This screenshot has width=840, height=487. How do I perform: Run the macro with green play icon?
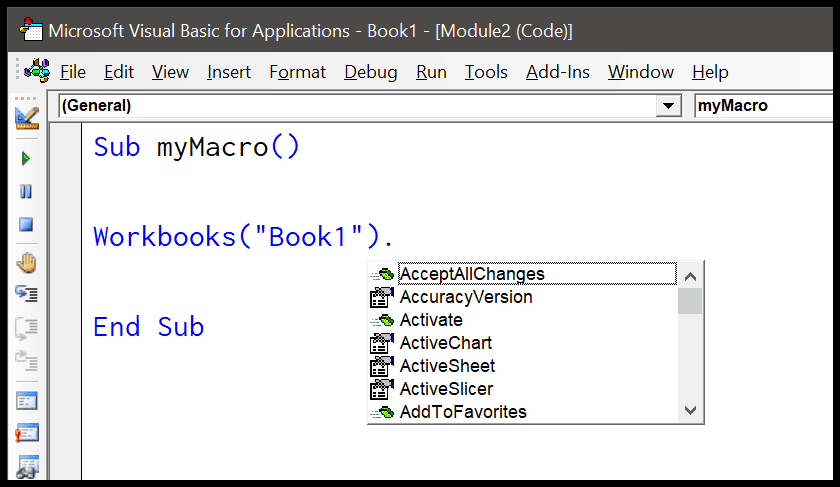click(x=26, y=159)
